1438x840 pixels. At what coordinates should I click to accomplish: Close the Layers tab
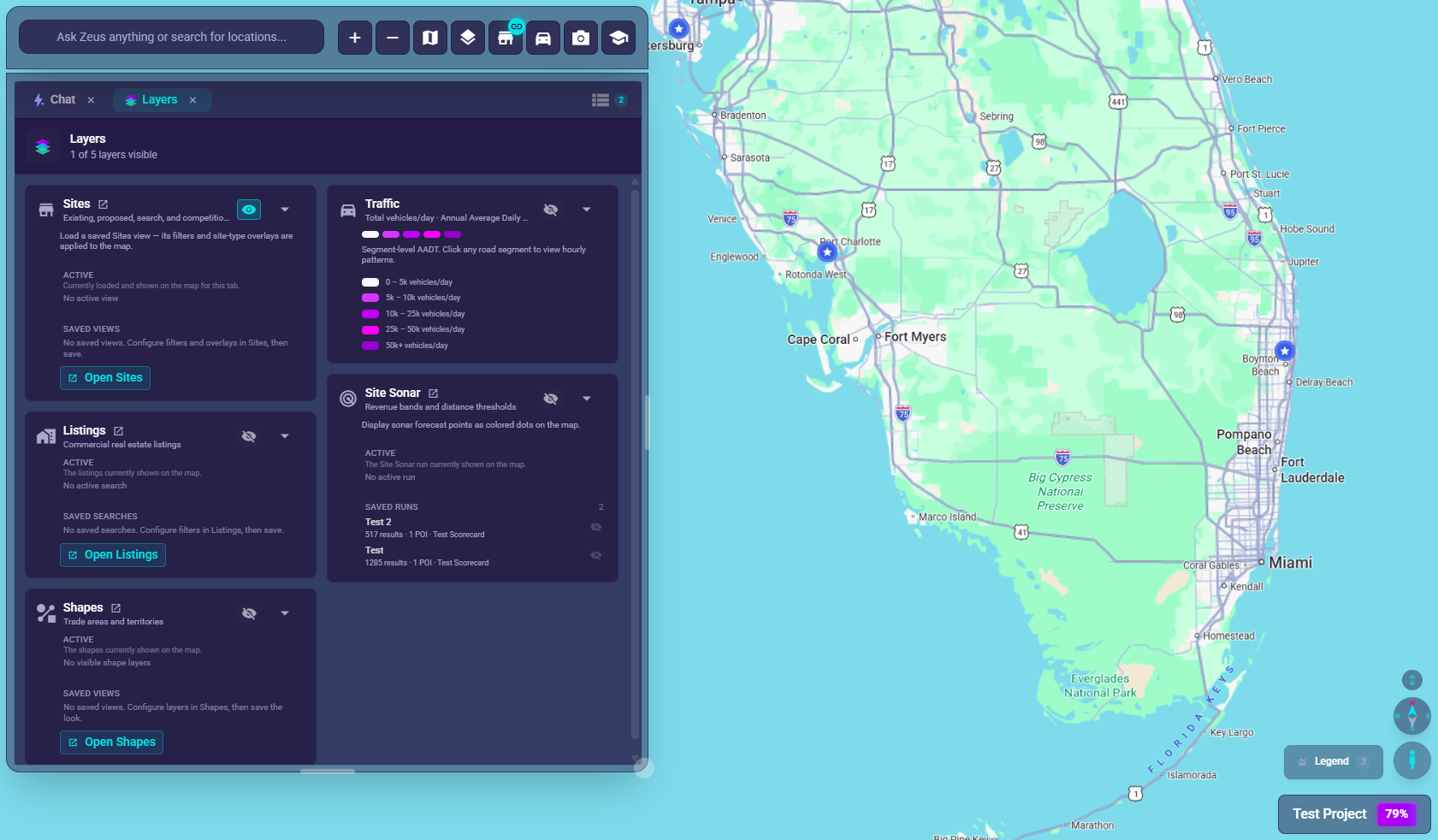click(x=193, y=100)
